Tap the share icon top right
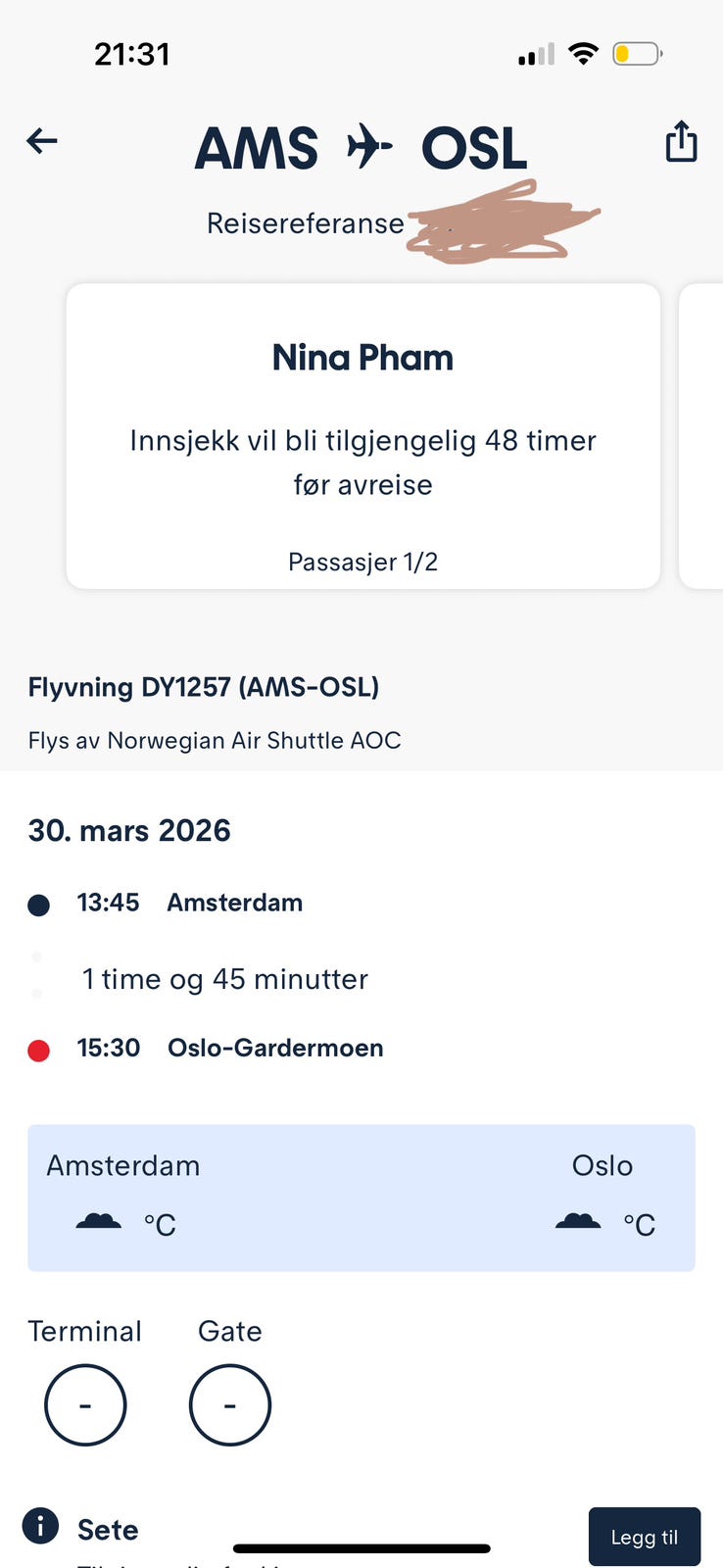Viewport: 723px width, 1568px height. pyautogui.click(x=681, y=141)
